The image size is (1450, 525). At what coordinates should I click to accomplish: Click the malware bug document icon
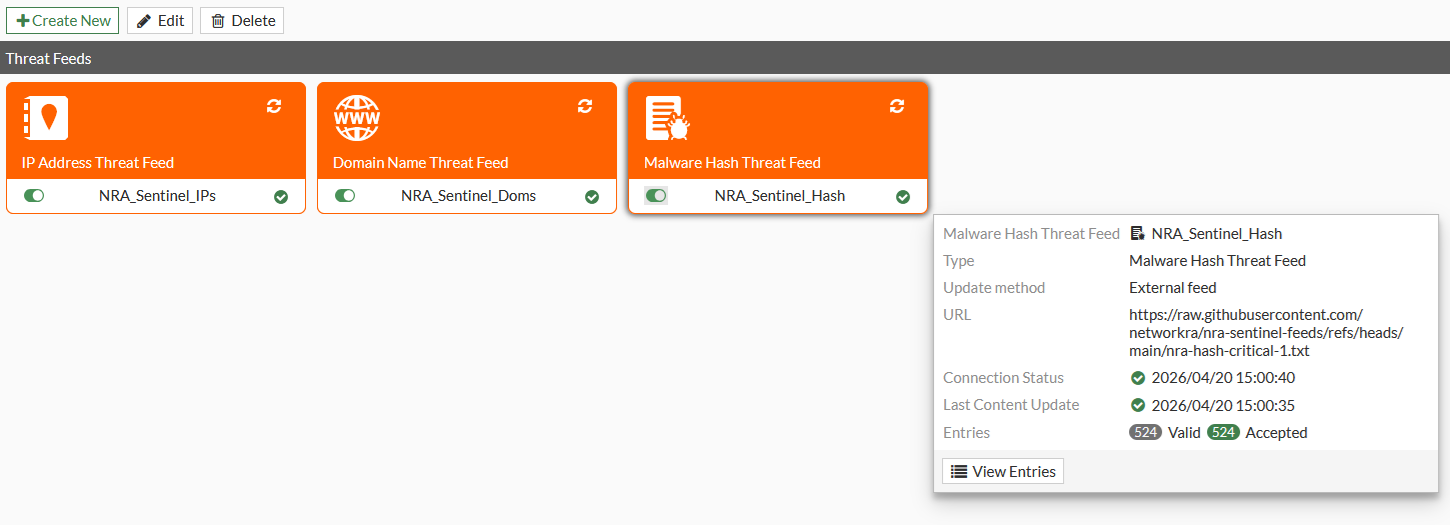667,119
